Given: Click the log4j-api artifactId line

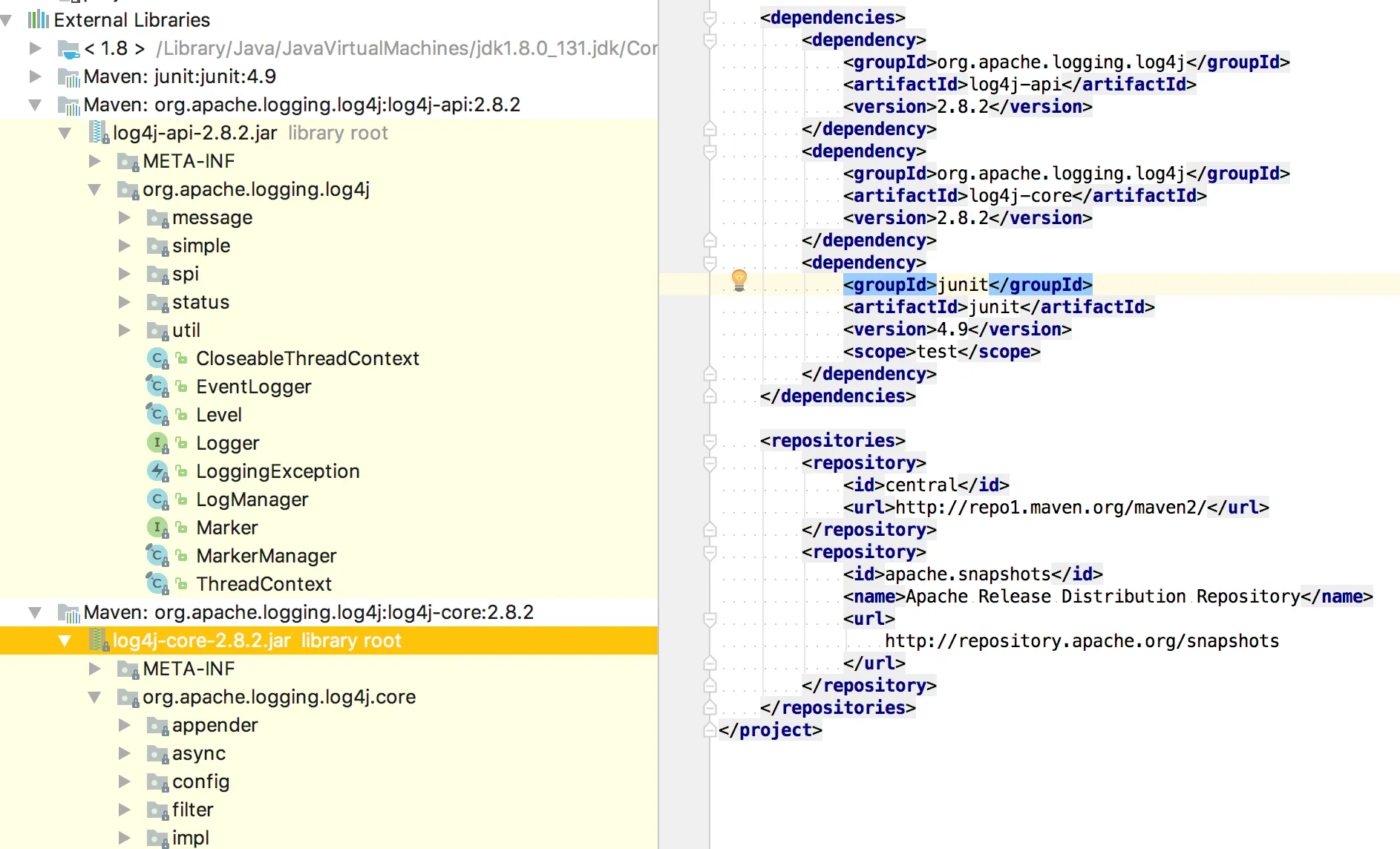Looking at the screenshot, I should click(x=1019, y=85).
